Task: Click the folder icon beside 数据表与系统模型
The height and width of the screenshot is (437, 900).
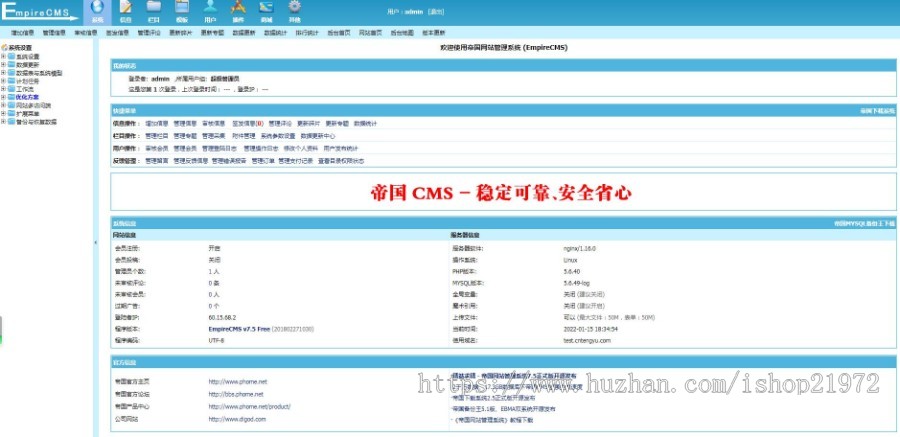Action: (x=11, y=73)
